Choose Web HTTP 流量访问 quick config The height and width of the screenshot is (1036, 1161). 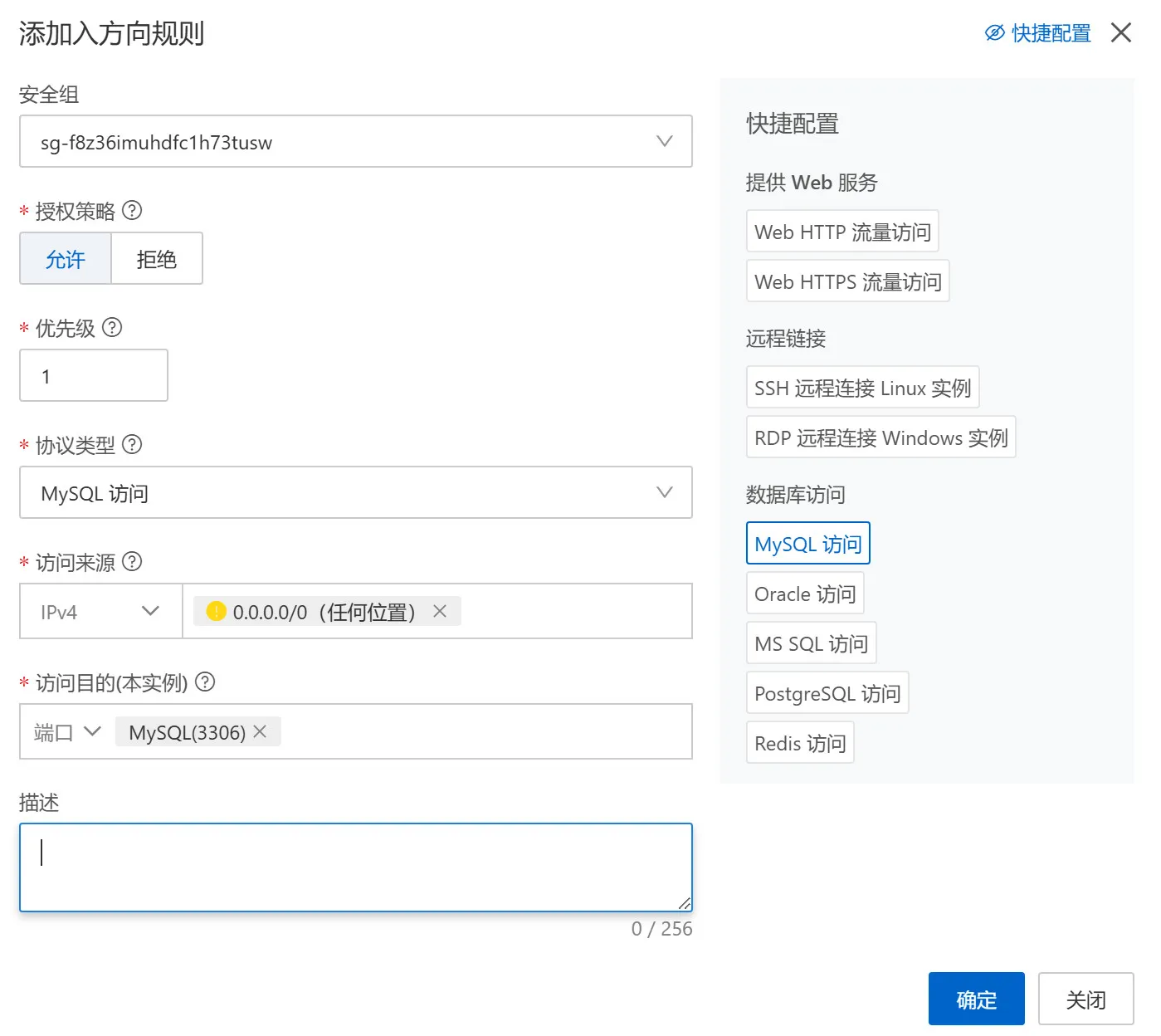pyautogui.click(x=842, y=231)
